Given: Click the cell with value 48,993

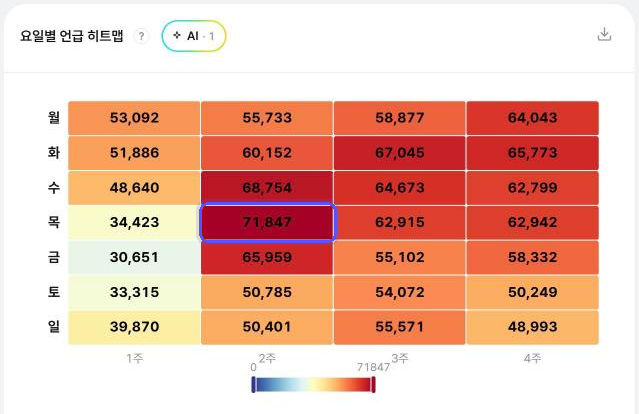Looking at the screenshot, I should coord(533,327).
